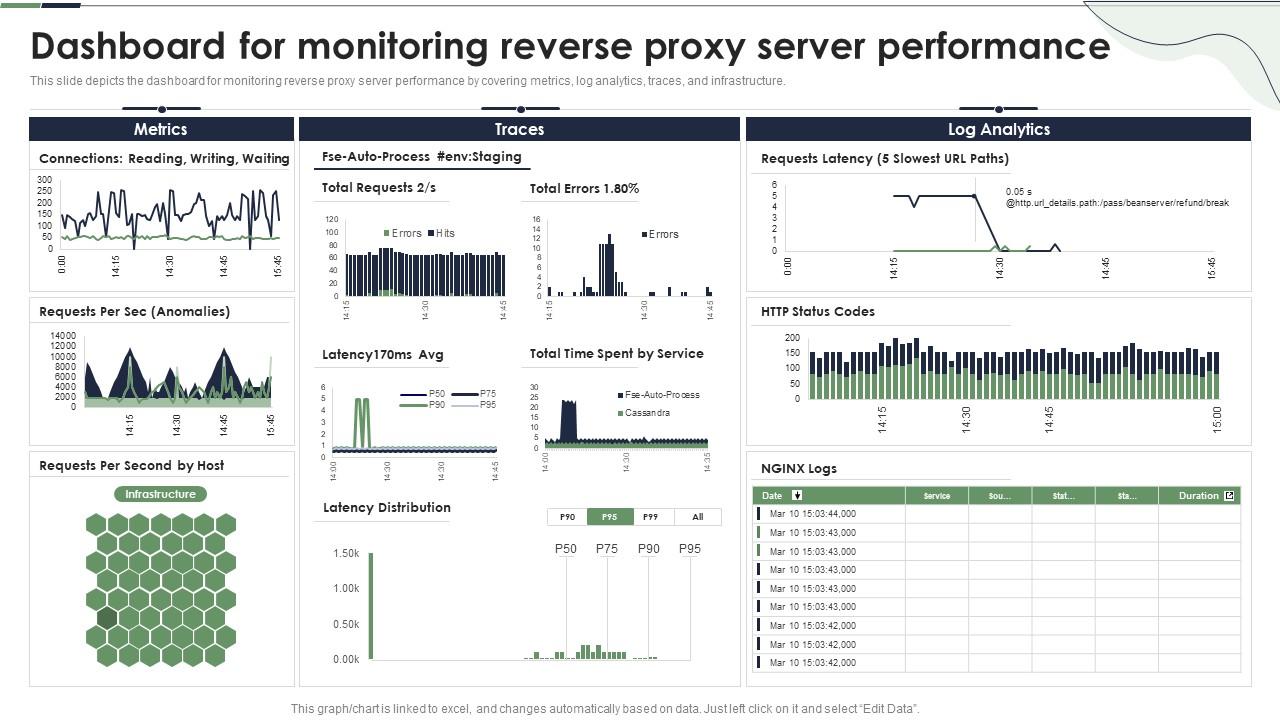The image size is (1280, 720).
Task: Select the Fse-Auto-Process #env:Staging label
Action: click(x=422, y=157)
